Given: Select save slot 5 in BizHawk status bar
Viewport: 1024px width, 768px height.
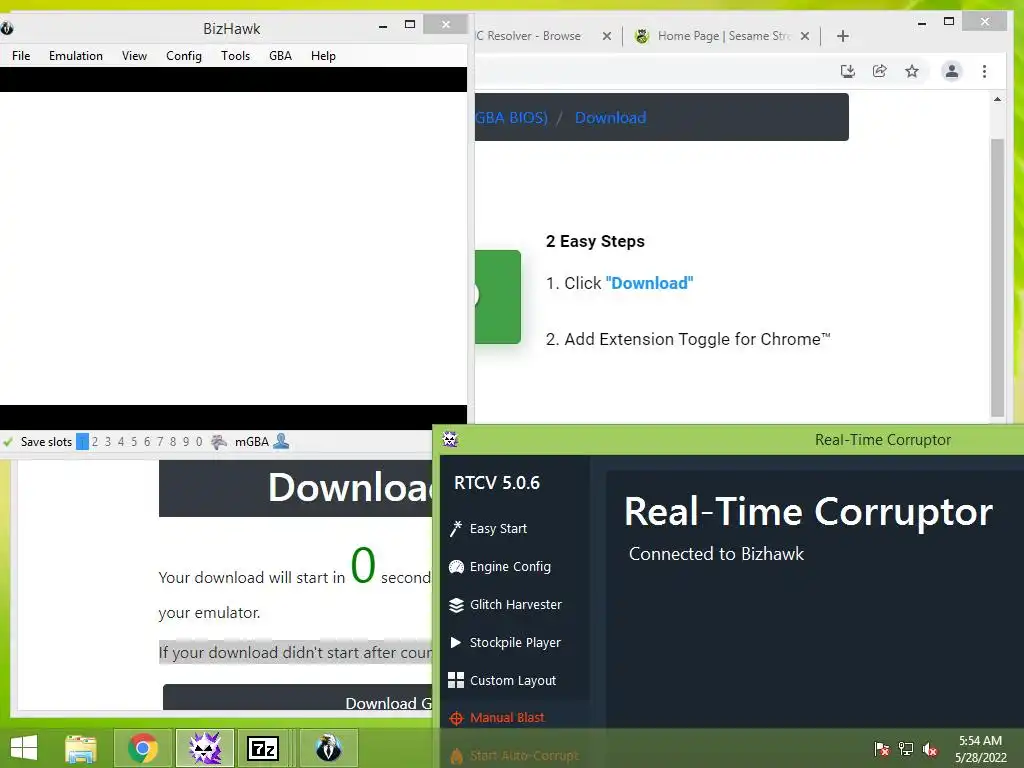Looking at the screenshot, I should coord(134,441).
